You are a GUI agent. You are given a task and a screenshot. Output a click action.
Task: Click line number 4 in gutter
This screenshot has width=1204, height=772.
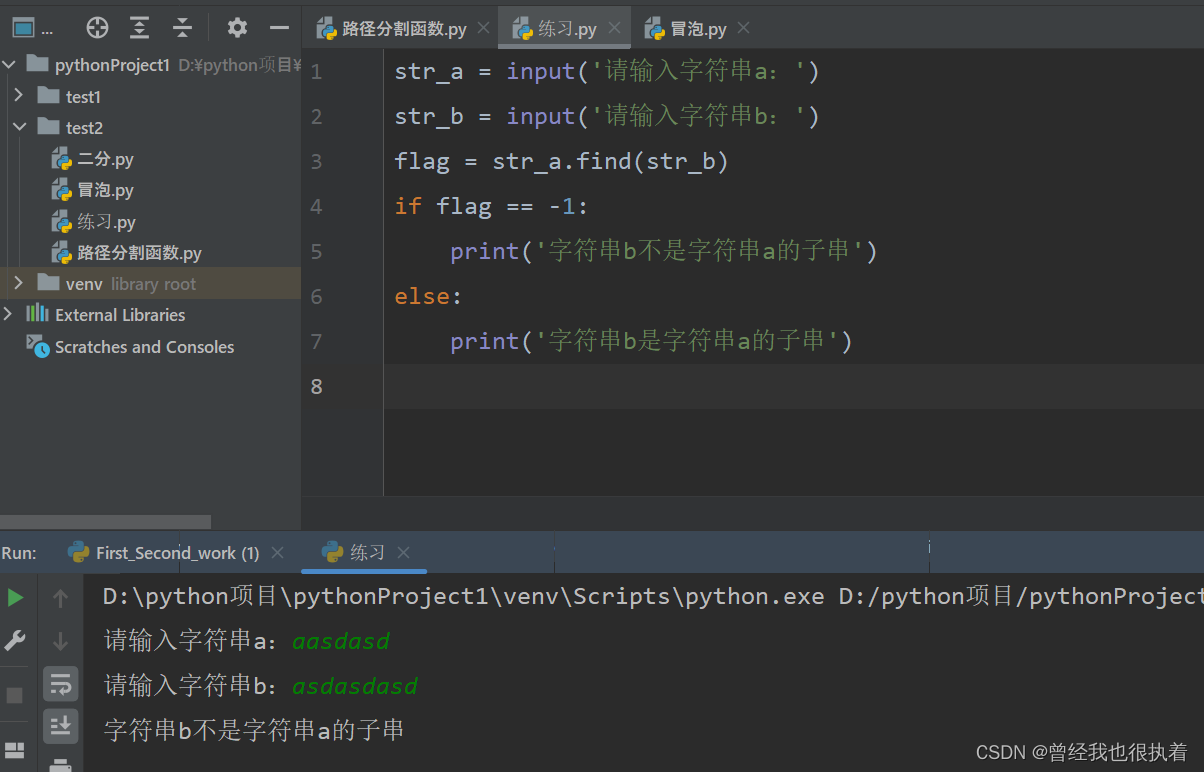(x=317, y=207)
